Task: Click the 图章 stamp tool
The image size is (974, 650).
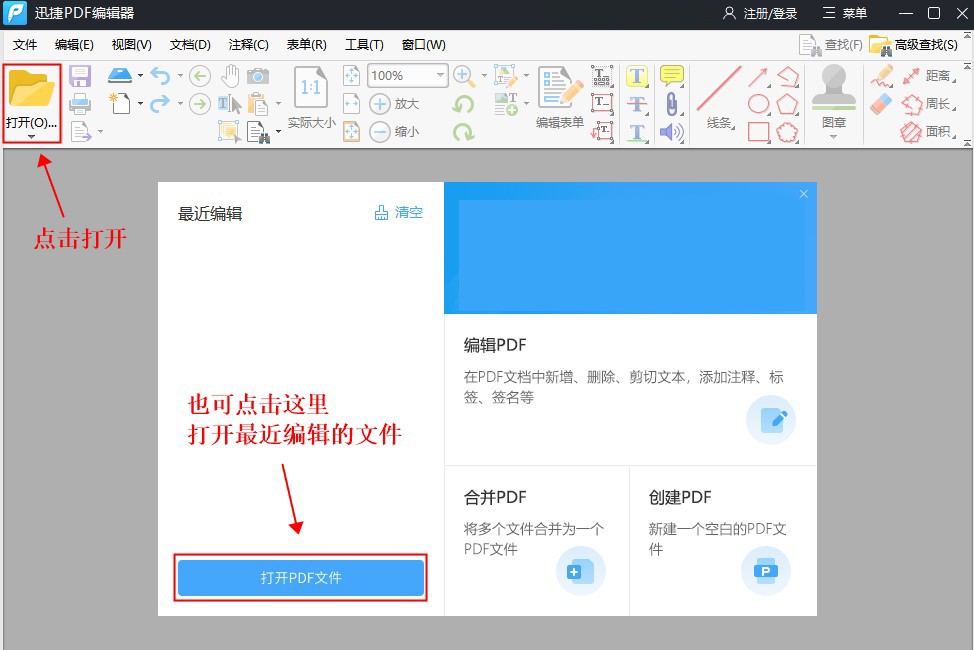Action: click(x=835, y=93)
